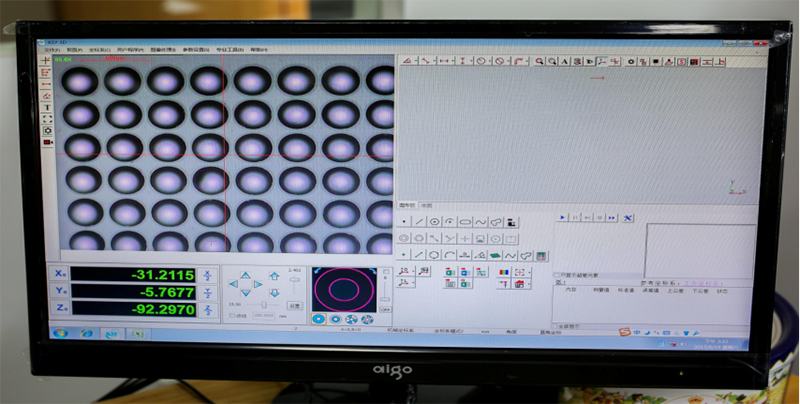Click the zoom magnifier in drawing toolbar
800x404 pixels.
(539, 61)
